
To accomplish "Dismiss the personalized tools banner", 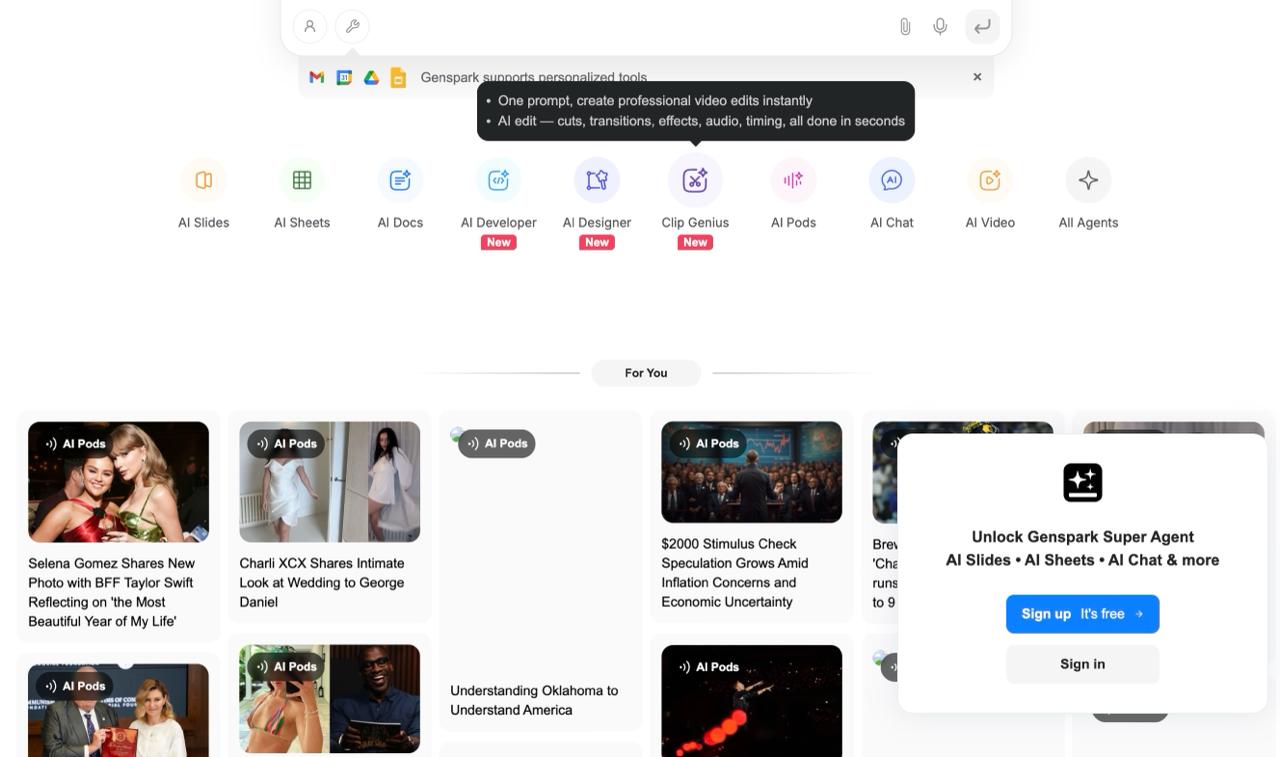I will tap(977, 77).
